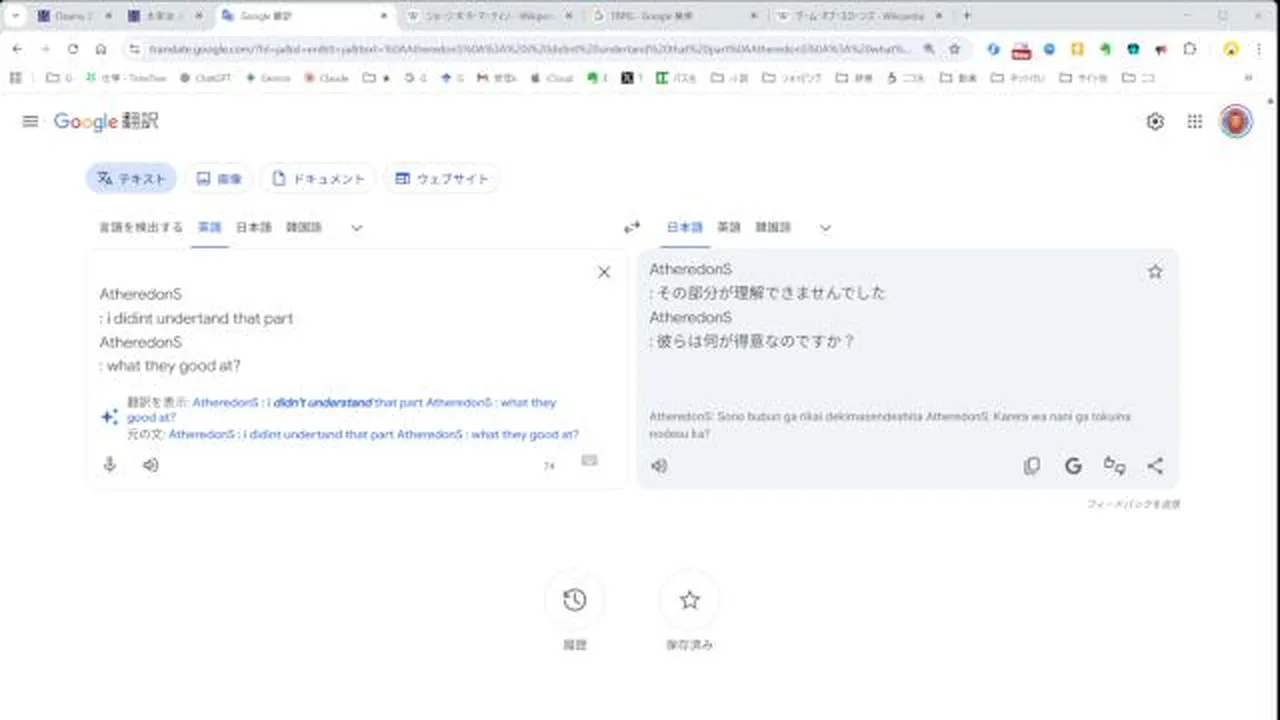
Task: Click the address bar URL
Action: pyautogui.click(x=530, y=49)
